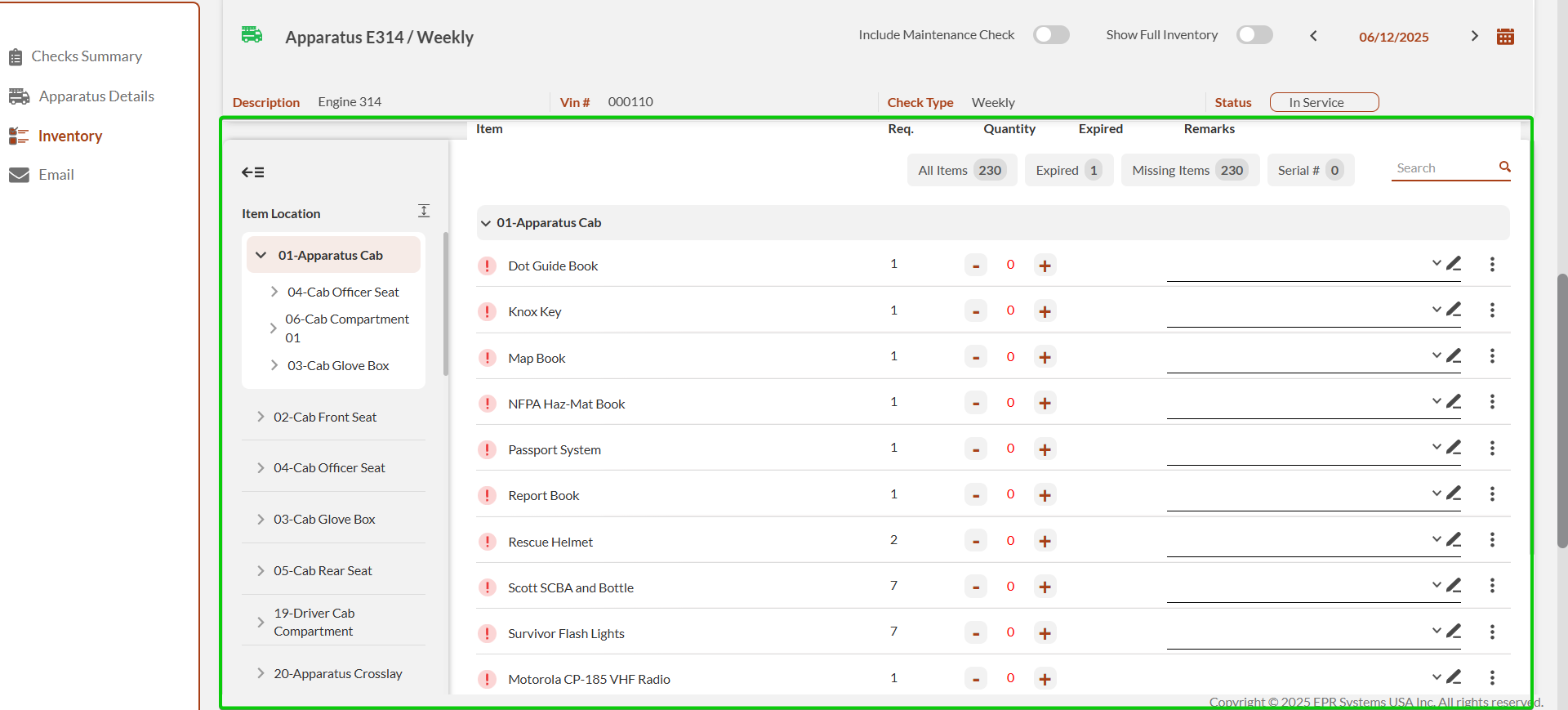Filter by the Missing Items tab
Image resolution: width=1568 pixels, height=710 pixels.
click(1189, 170)
